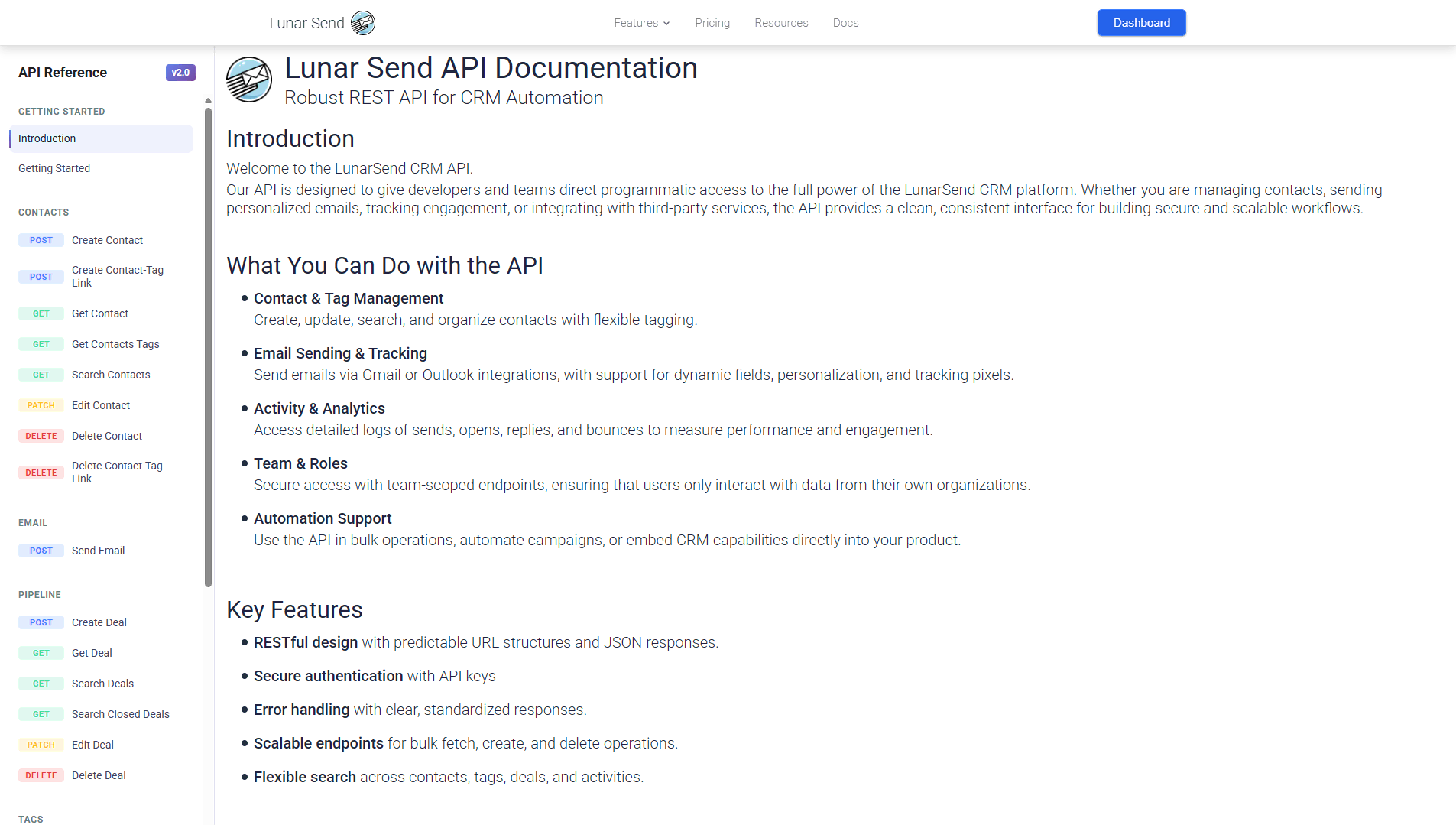
Task: Open Create Contact-Tag Link endpoint
Action: 118,277
